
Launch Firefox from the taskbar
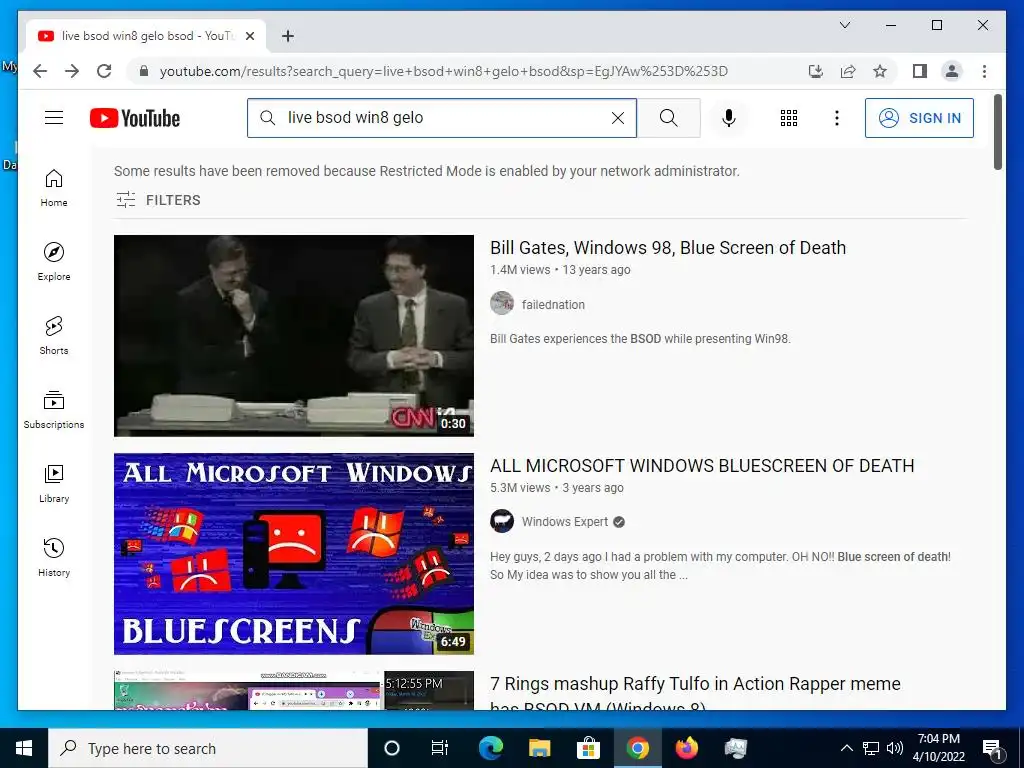(x=686, y=748)
